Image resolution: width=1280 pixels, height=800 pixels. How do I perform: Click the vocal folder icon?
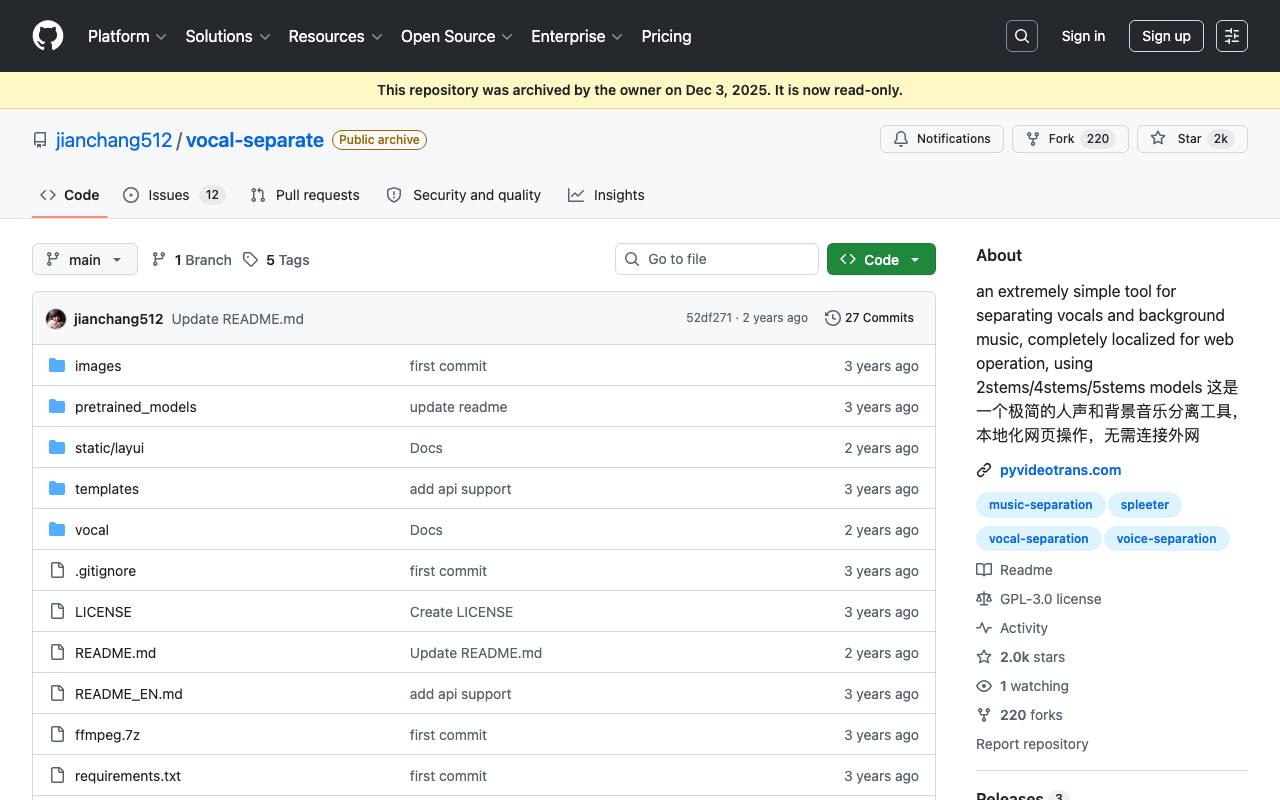tap(57, 530)
